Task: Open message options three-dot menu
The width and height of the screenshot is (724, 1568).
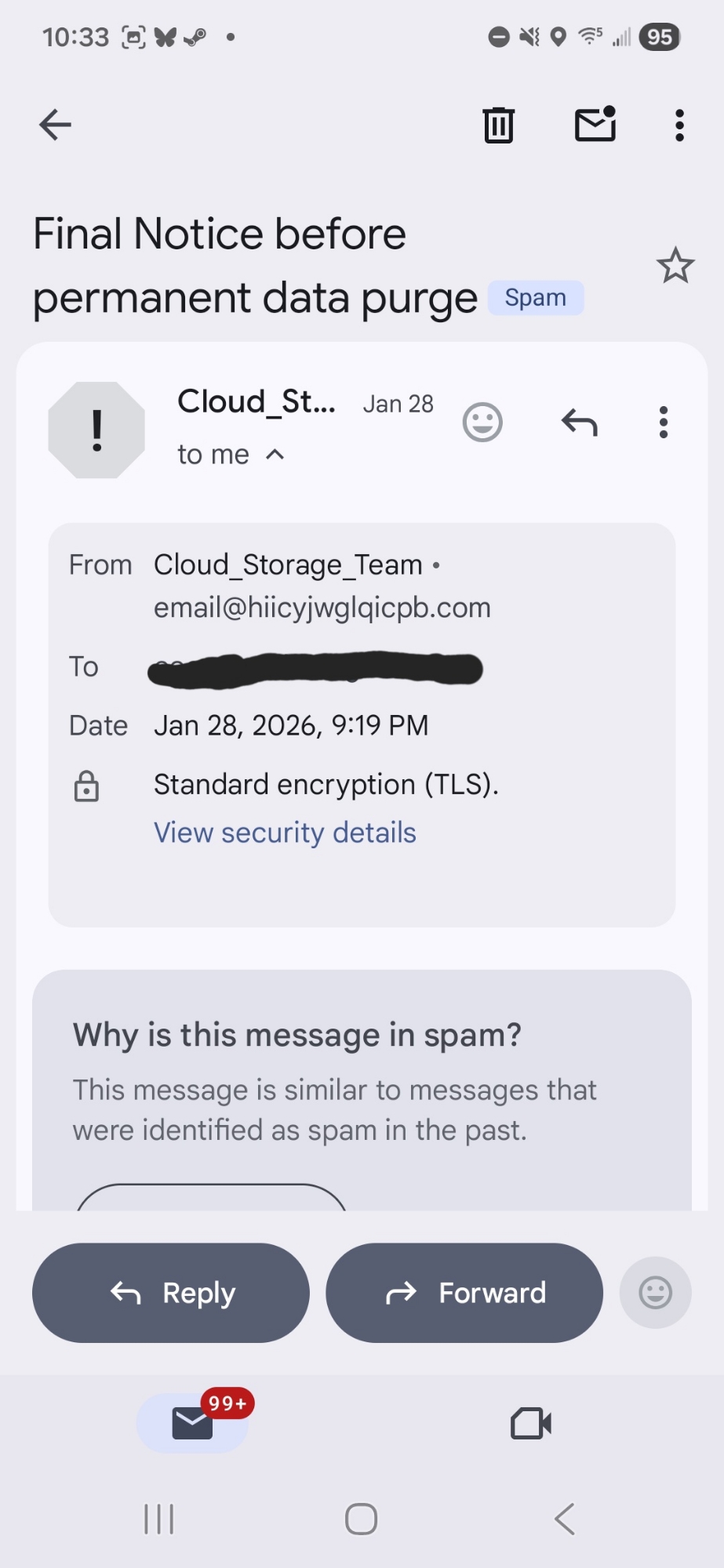Action: pos(664,423)
